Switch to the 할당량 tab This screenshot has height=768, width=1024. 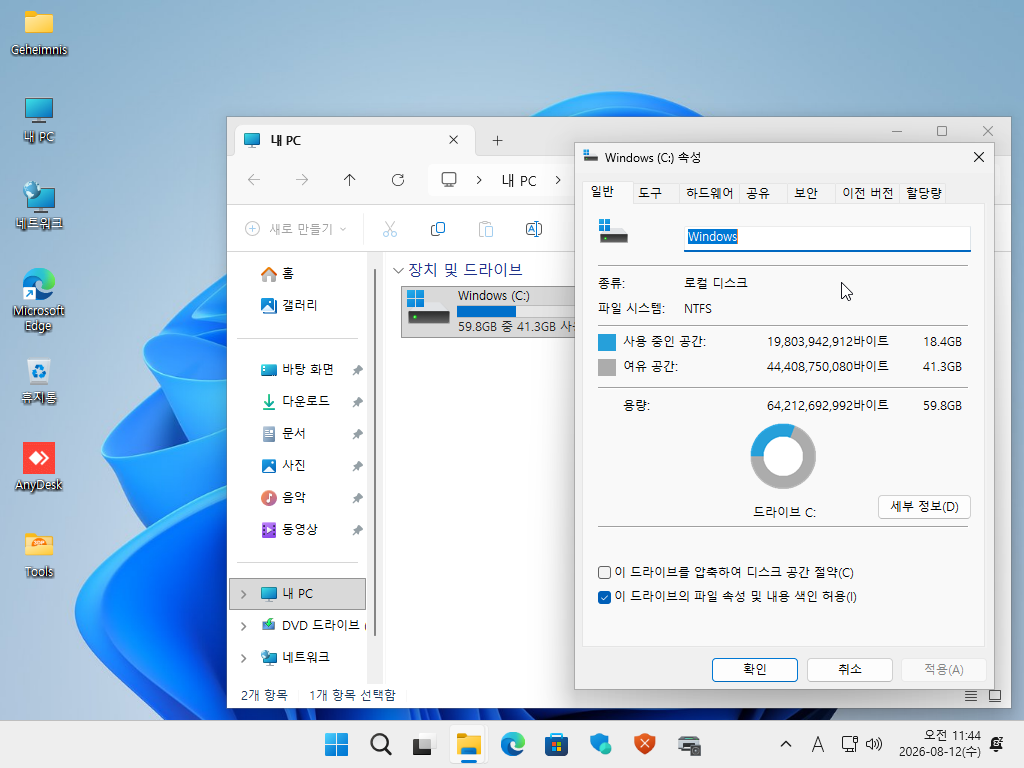[923, 193]
